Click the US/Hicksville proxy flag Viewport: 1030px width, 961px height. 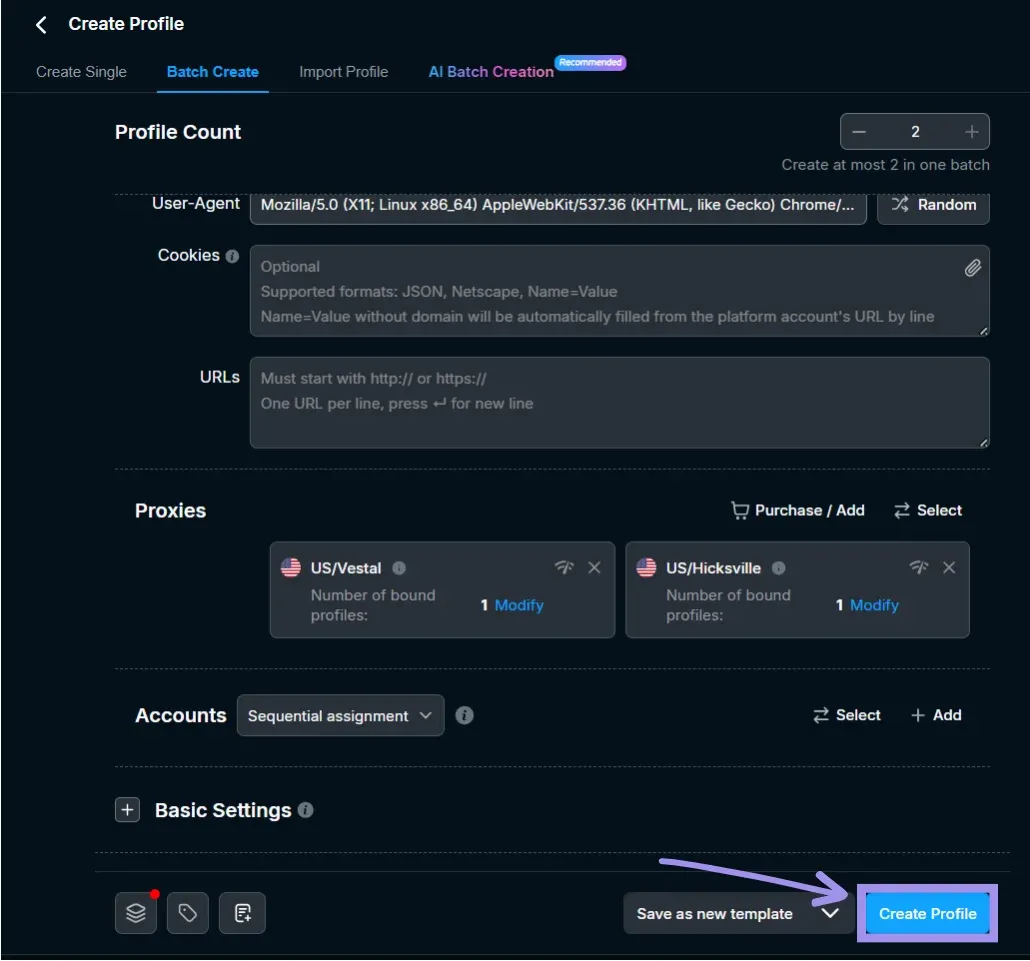click(646, 568)
